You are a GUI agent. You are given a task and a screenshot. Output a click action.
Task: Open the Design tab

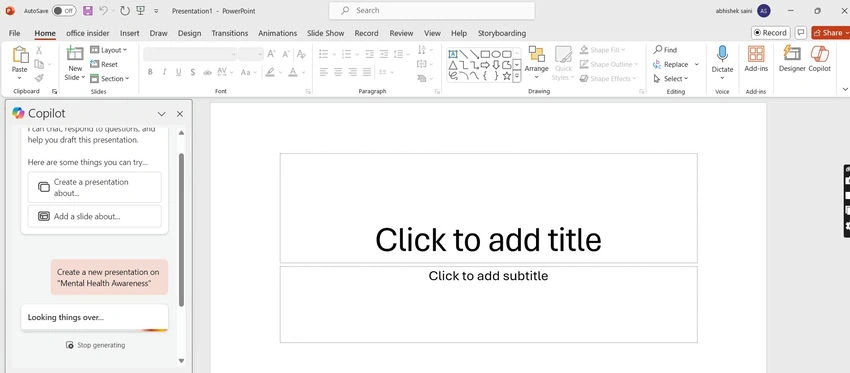point(189,33)
